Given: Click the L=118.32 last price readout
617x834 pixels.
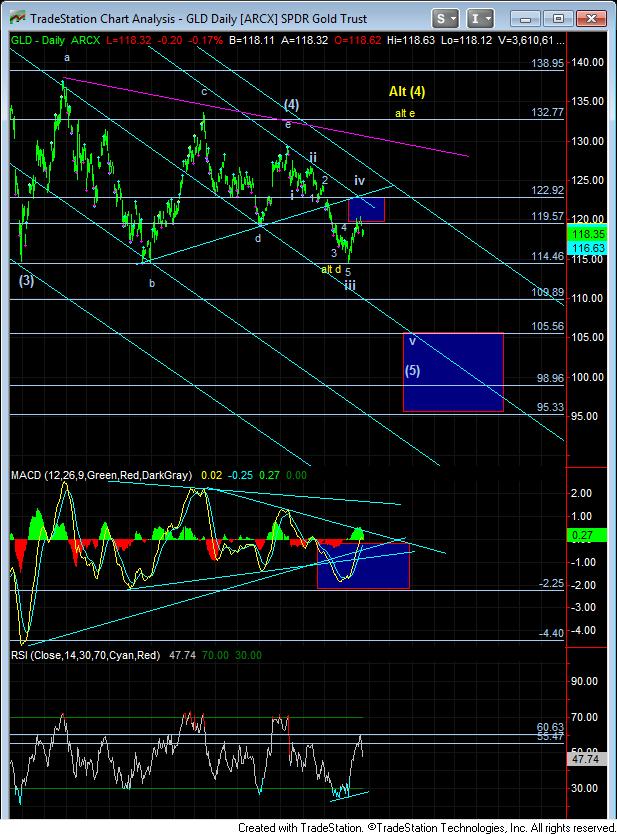Looking at the screenshot, I should tap(129, 40).
